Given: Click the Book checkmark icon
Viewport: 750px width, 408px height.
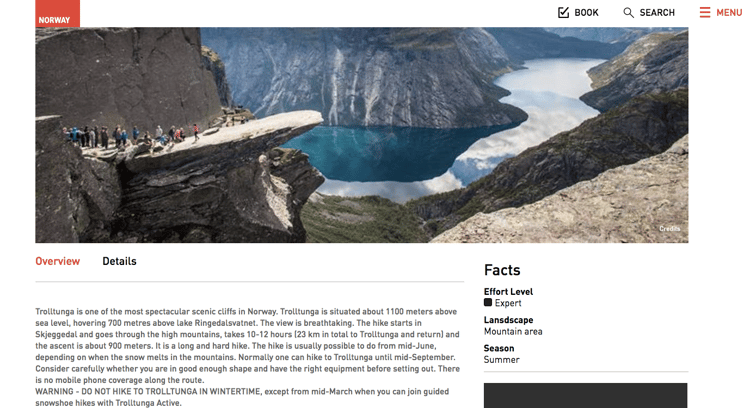Looking at the screenshot, I should (563, 12).
